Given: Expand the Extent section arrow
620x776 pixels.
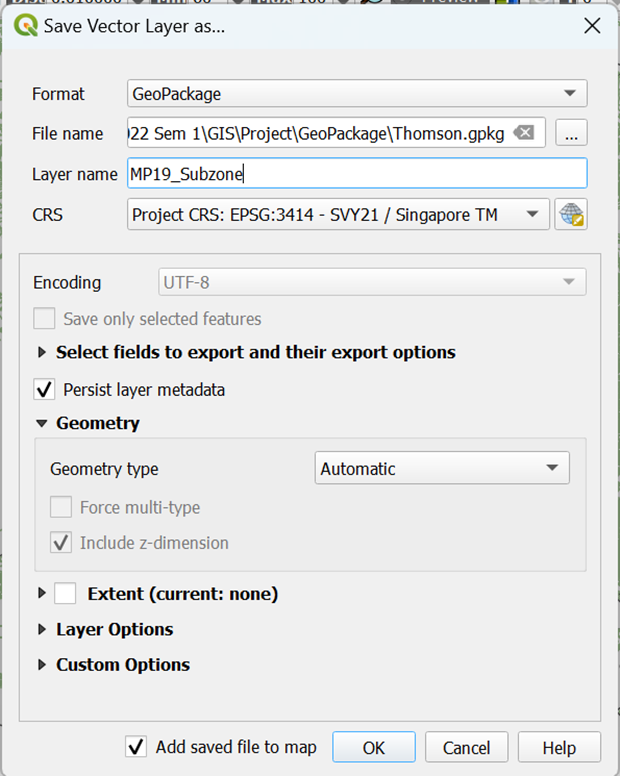Looking at the screenshot, I should point(42,594).
